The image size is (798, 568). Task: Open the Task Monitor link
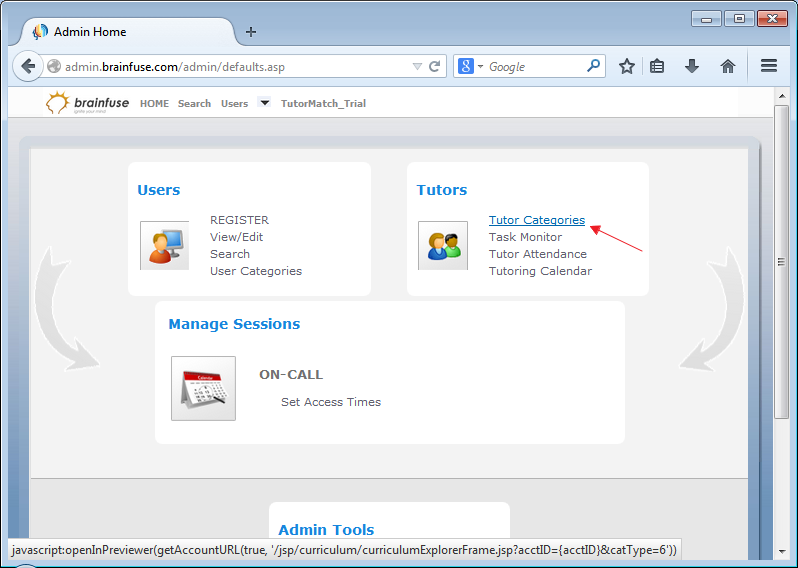pos(525,237)
